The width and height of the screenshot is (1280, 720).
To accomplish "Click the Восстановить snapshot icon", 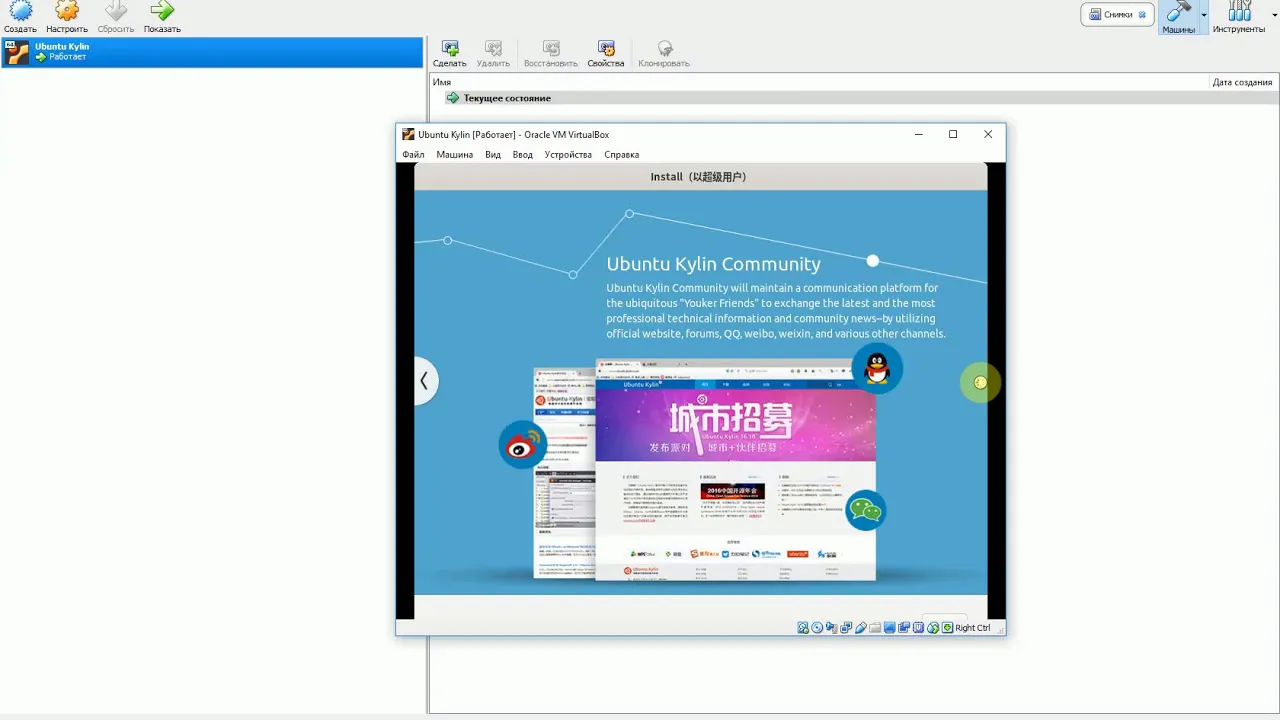I will click(x=551, y=48).
